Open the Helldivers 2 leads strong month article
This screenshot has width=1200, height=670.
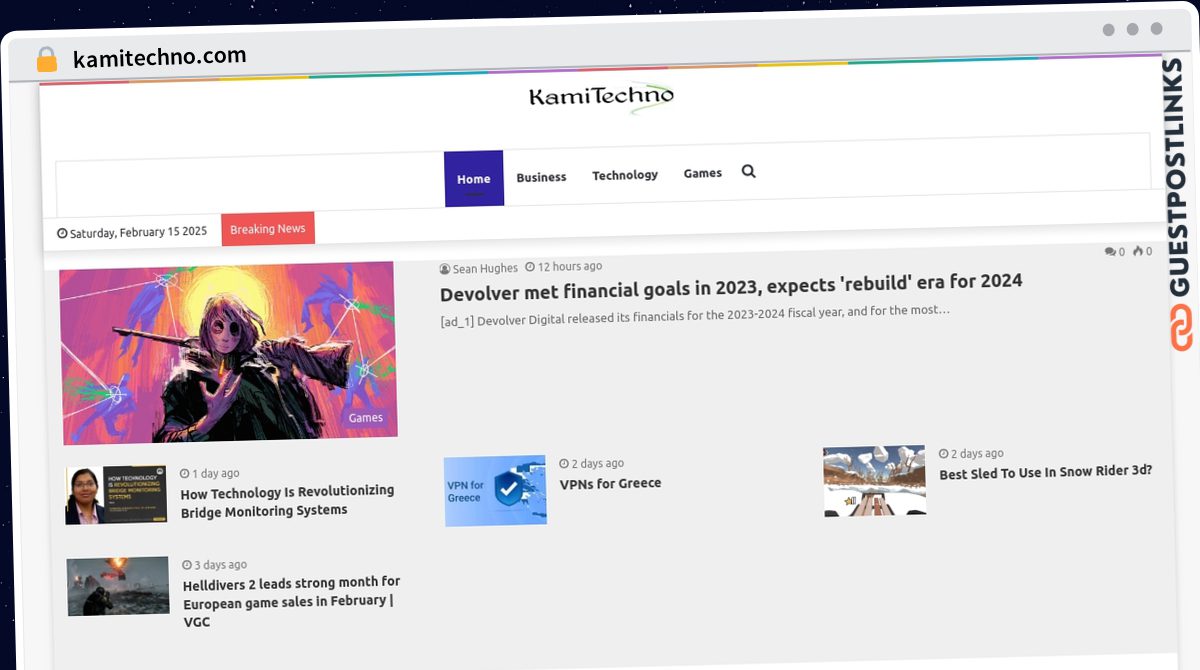click(x=291, y=601)
